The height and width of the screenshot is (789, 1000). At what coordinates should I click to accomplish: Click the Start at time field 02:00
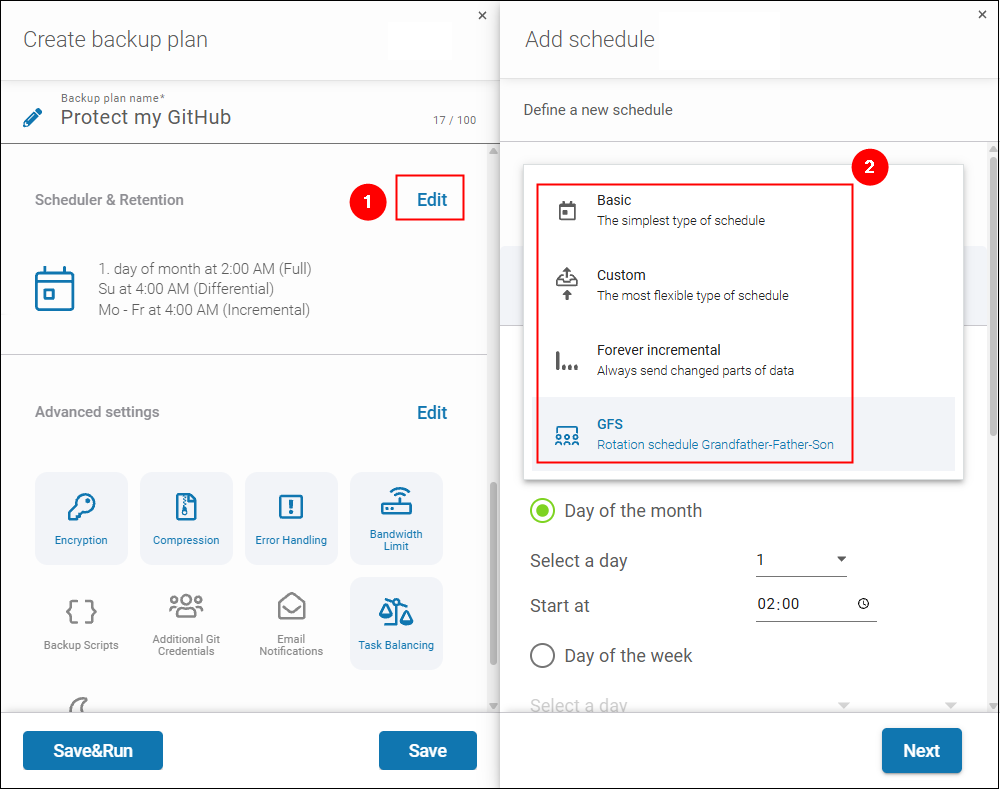[x=816, y=604]
